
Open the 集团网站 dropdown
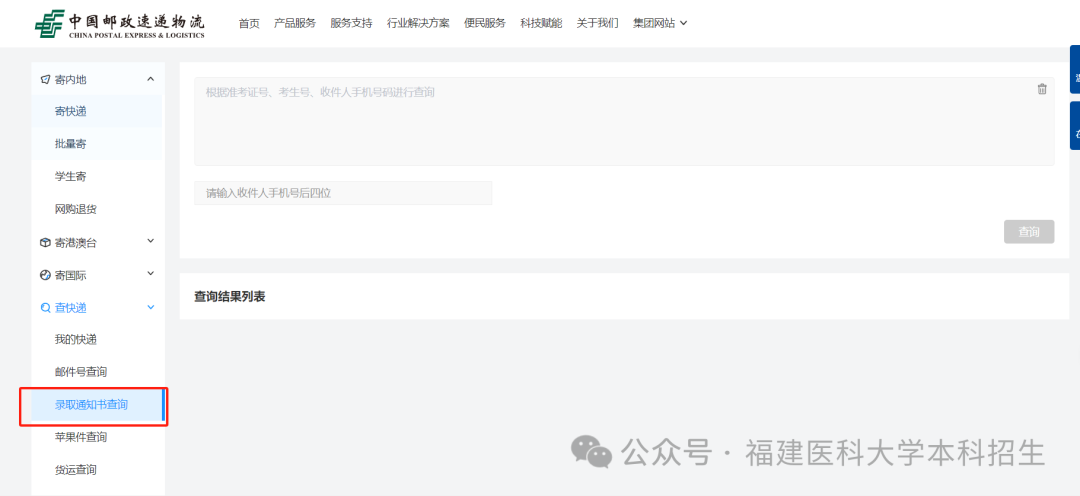660,23
